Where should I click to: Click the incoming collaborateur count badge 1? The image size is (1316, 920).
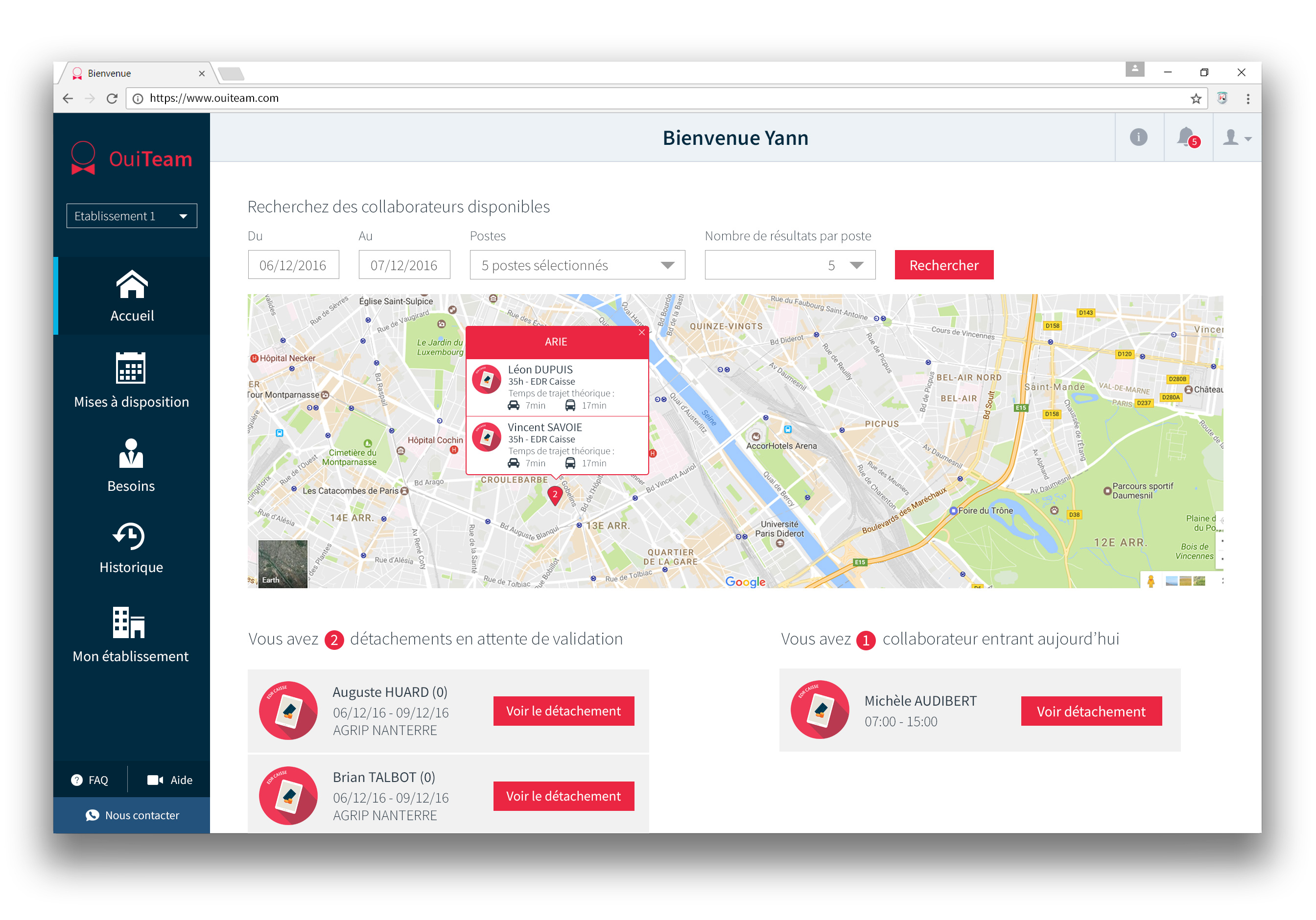[866, 640]
